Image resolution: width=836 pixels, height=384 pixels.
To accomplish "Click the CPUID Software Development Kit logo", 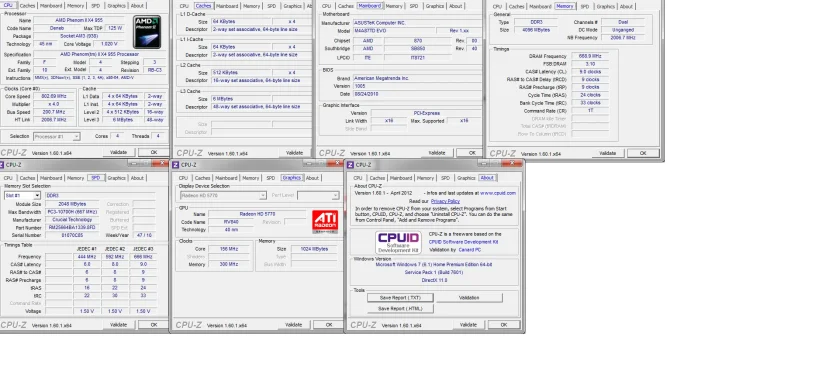I will [398, 243].
